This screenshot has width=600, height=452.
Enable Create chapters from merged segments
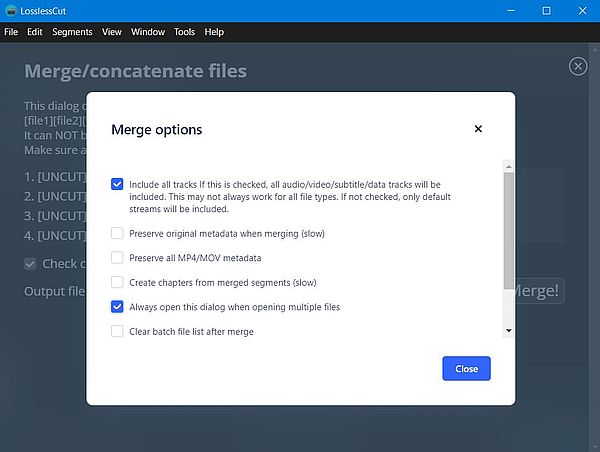[117, 282]
